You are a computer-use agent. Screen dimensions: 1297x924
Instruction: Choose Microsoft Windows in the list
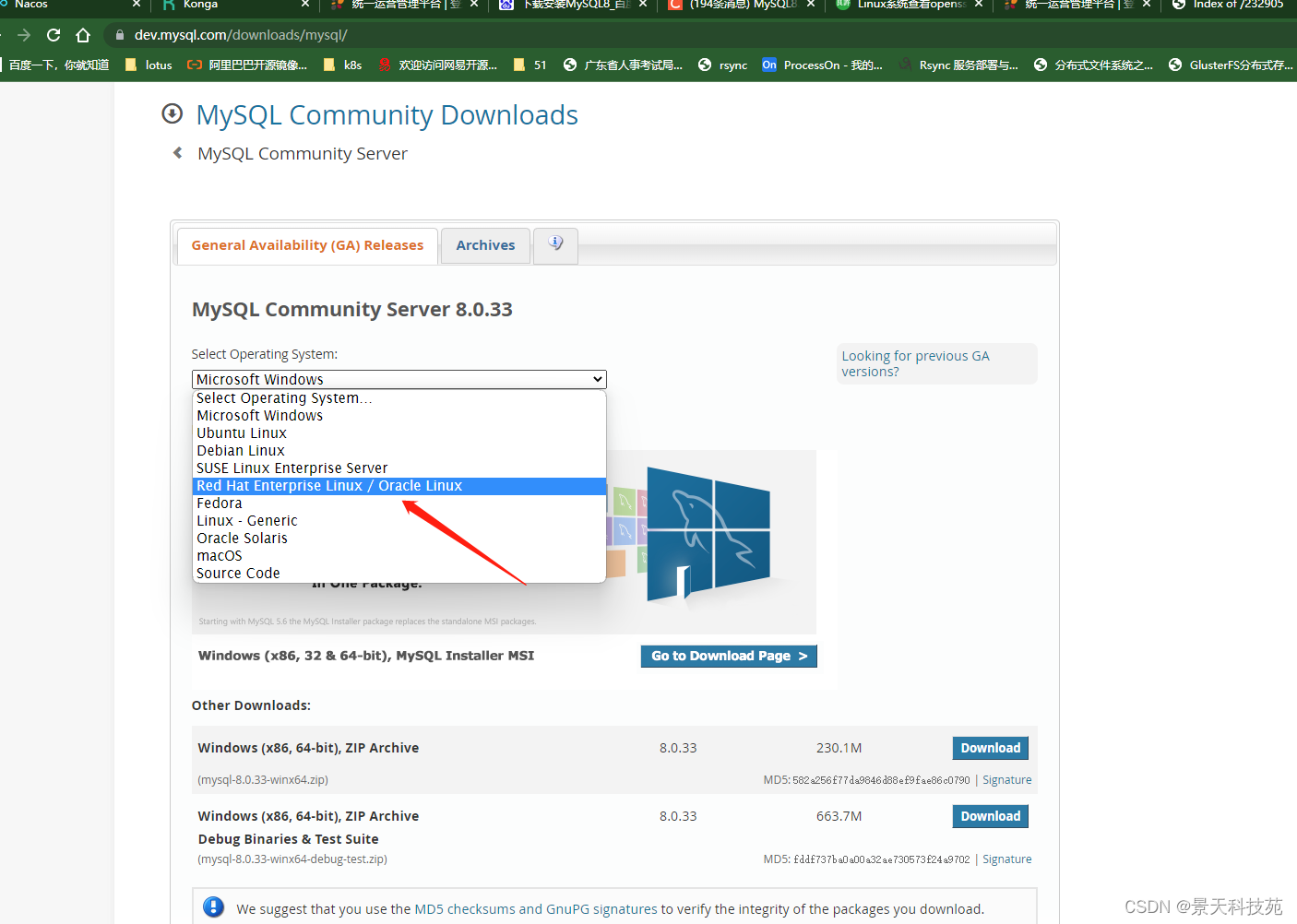pos(399,416)
